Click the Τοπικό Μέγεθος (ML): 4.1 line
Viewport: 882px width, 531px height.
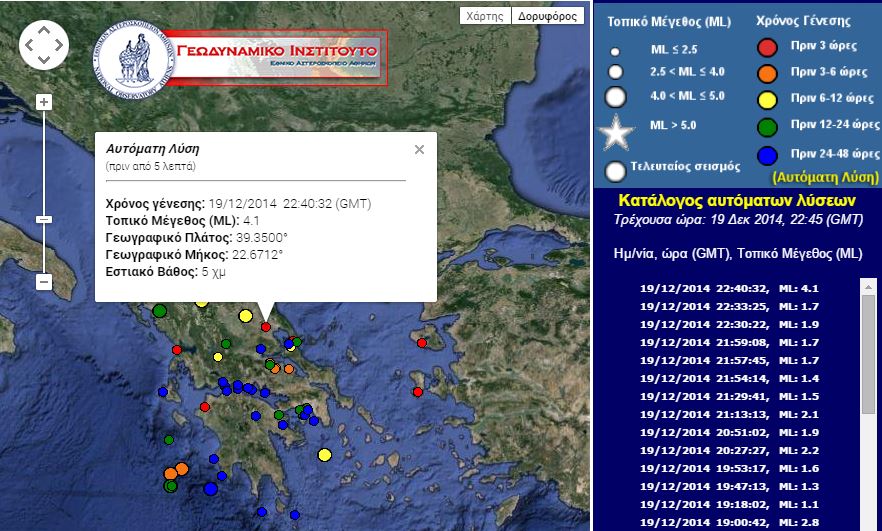coord(182,220)
